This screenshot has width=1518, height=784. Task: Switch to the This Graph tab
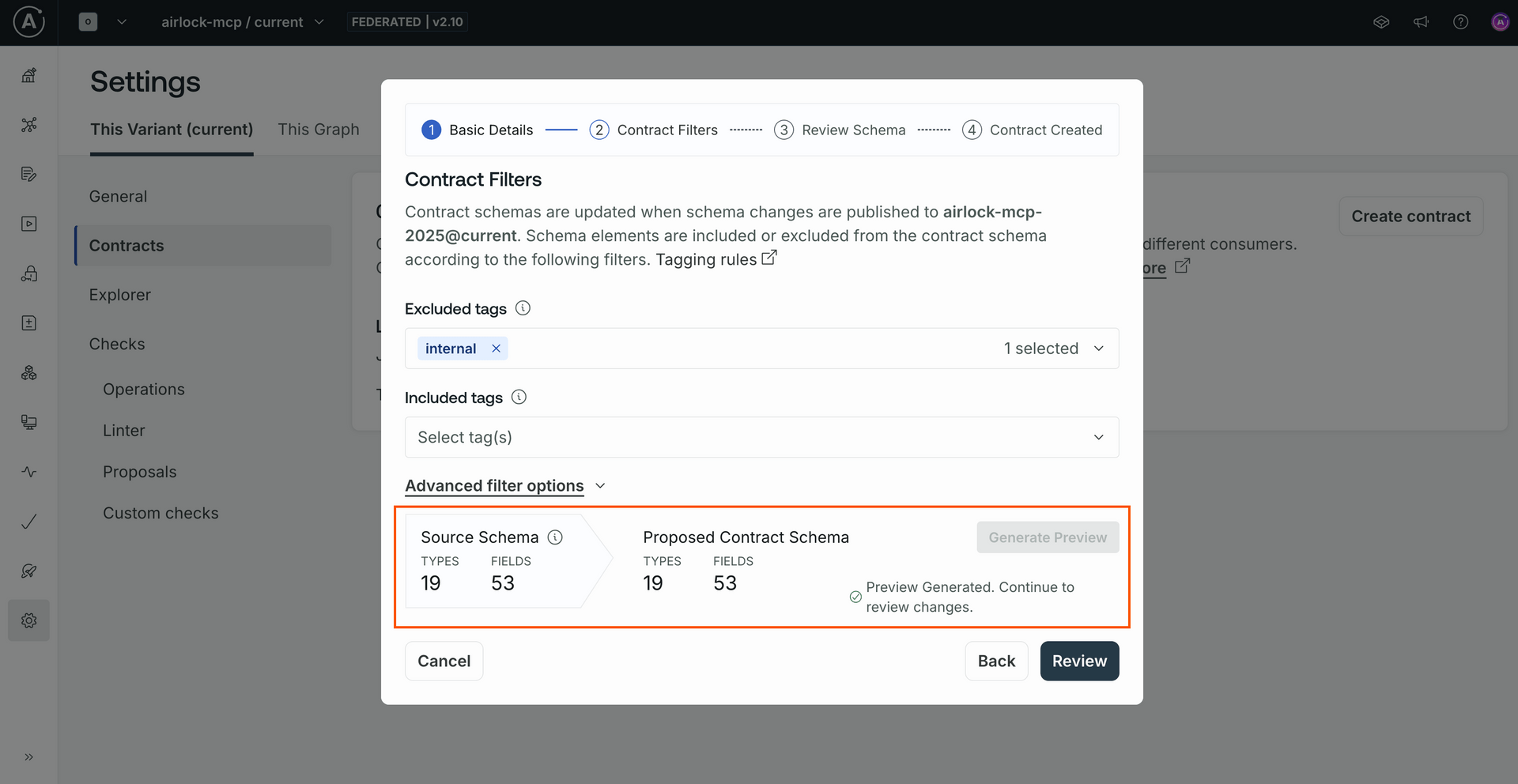click(319, 129)
